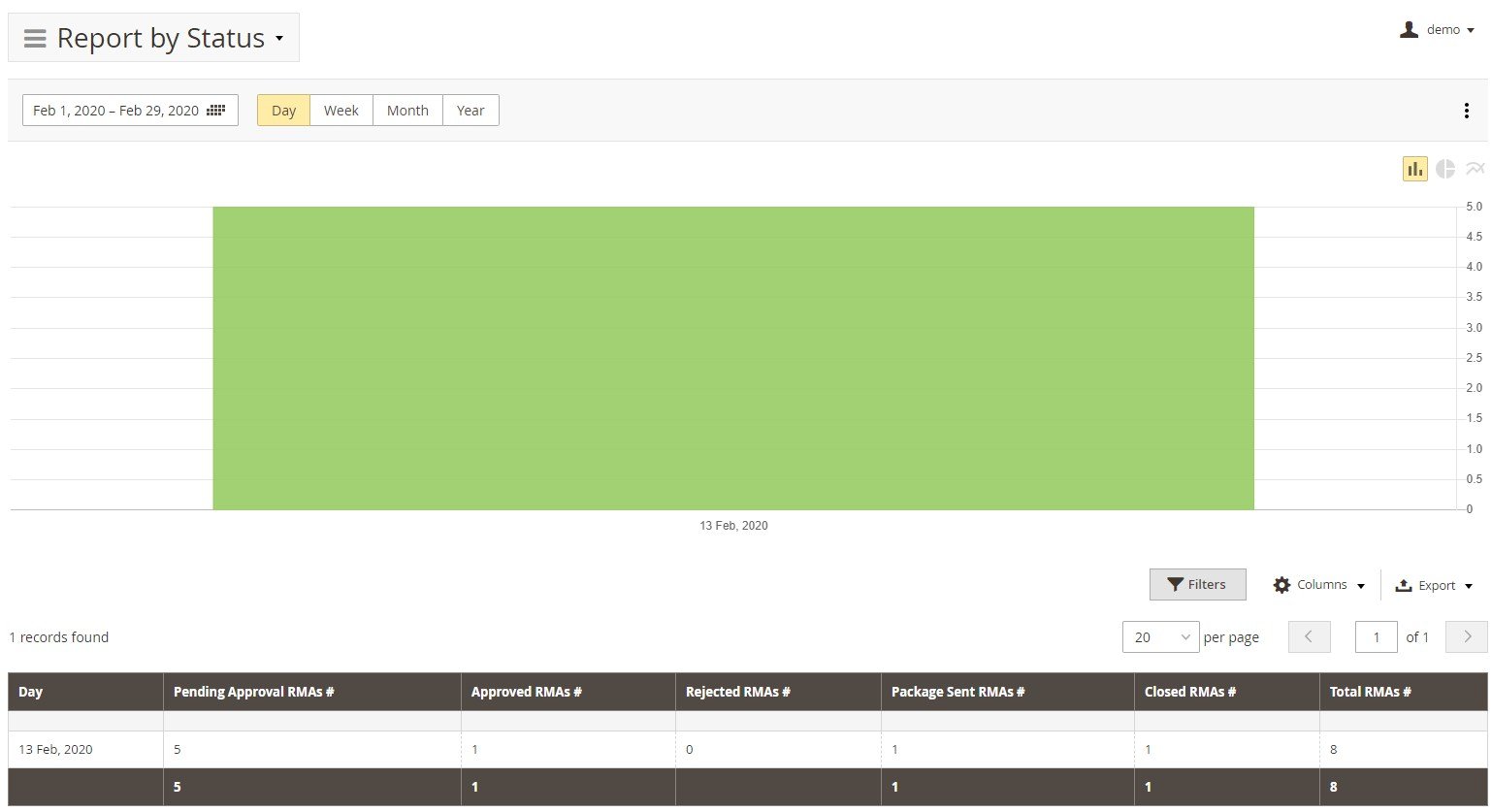
Task: Open the 20 per page dropdown
Action: tap(1160, 637)
